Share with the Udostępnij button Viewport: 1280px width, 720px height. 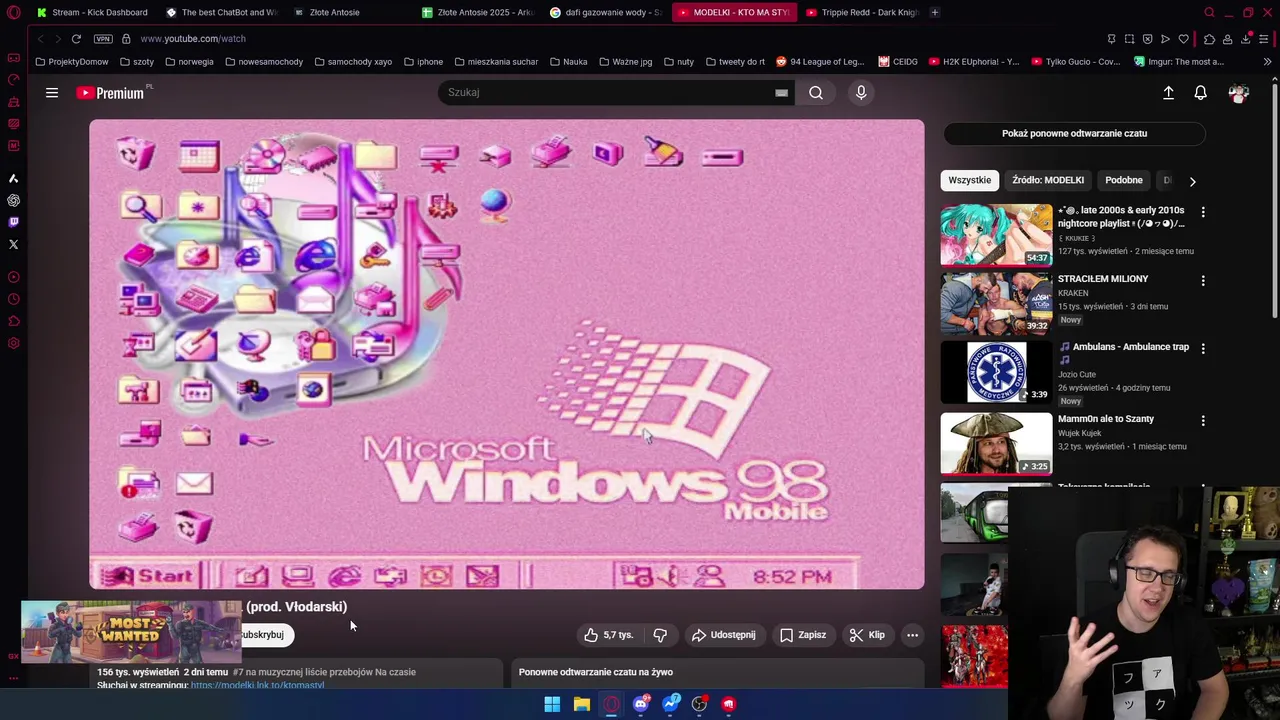click(x=723, y=635)
